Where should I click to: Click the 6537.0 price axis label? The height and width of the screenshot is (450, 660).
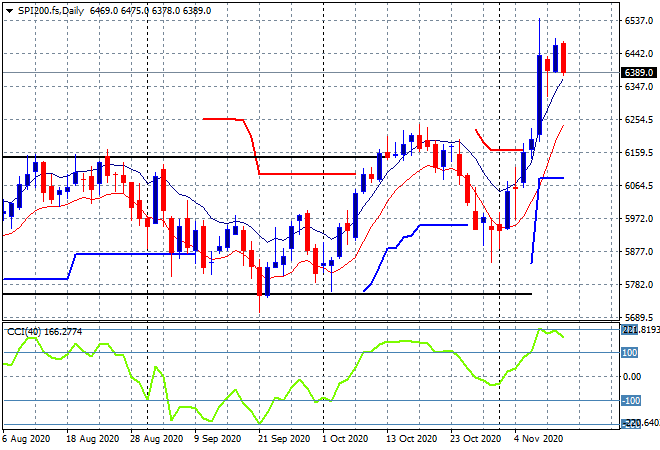[x=639, y=20]
